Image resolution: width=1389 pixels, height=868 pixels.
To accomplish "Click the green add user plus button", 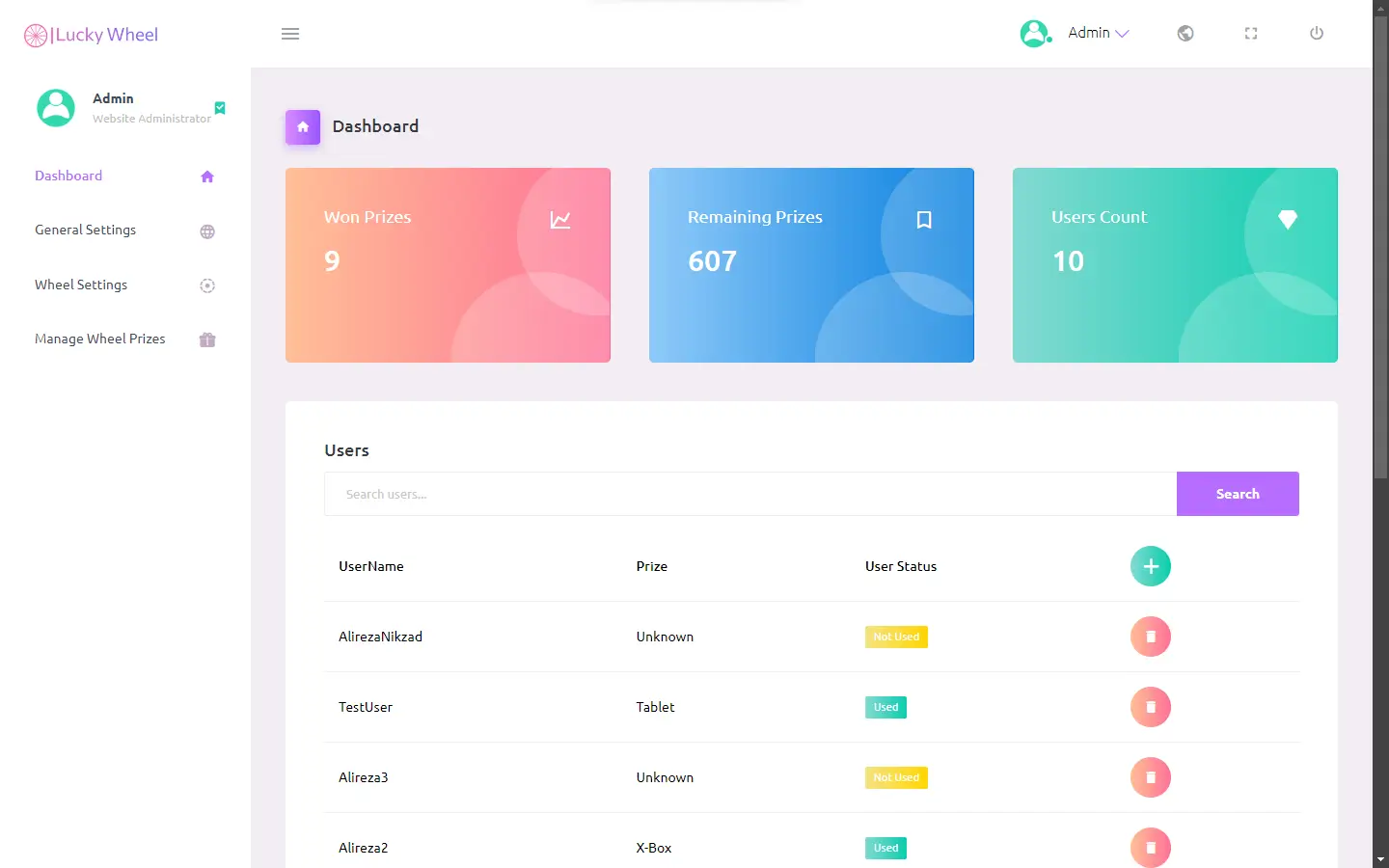I will point(1151,566).
